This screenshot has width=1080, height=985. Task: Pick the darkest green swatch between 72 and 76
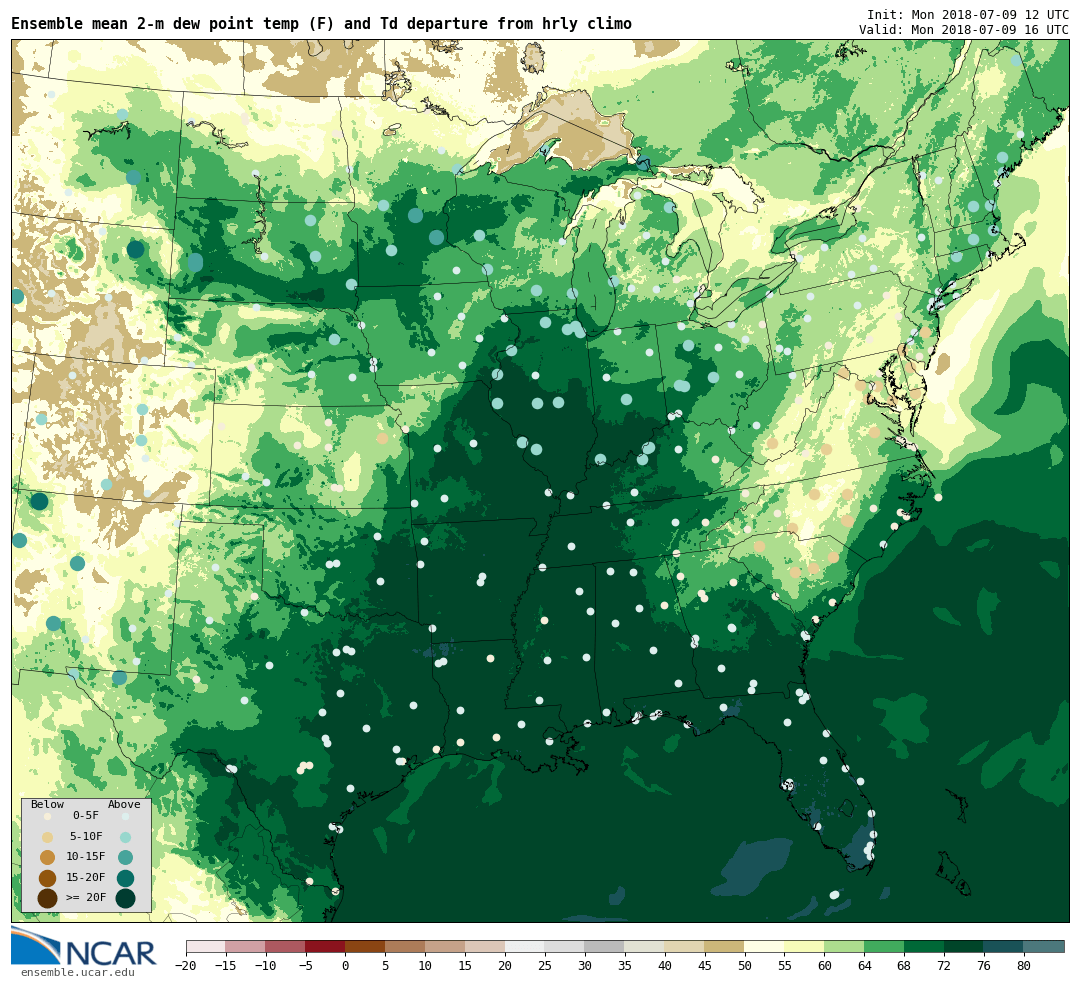(964, 946)
